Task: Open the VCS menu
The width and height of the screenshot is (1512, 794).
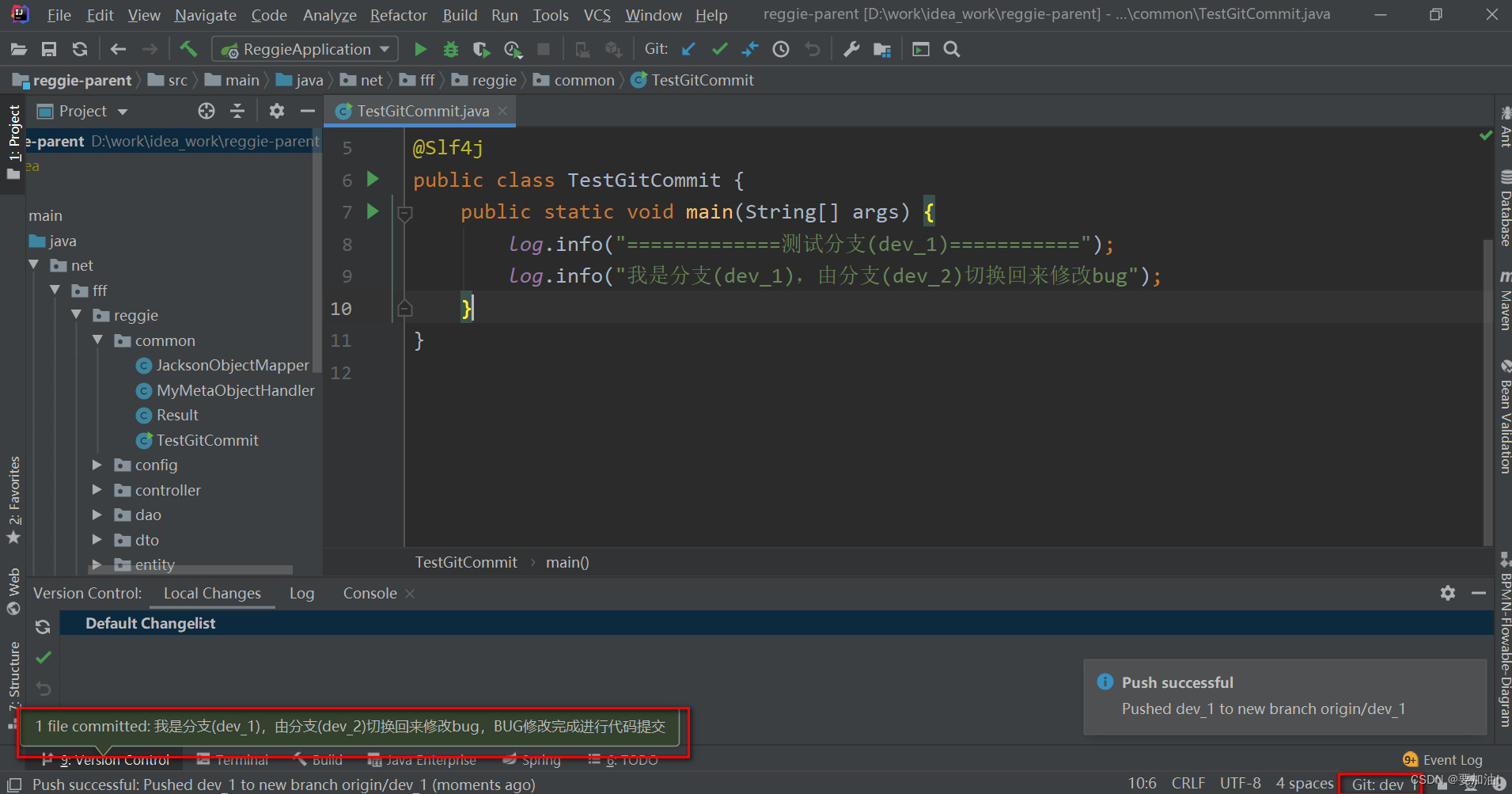Action: (597, 15)
